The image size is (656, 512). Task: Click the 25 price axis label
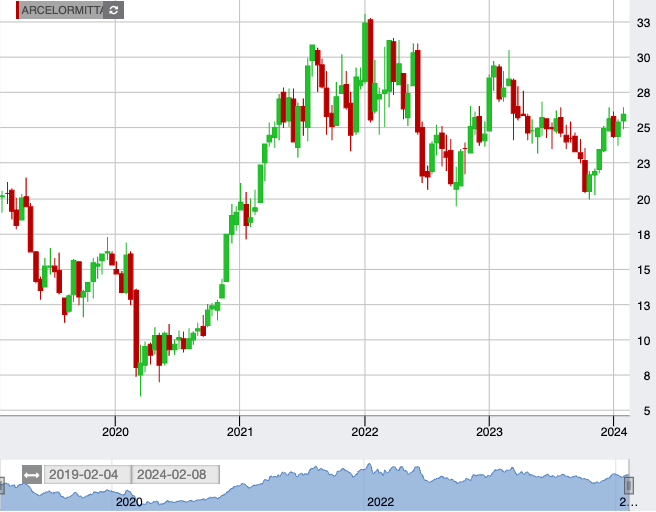tap(643, 128)
